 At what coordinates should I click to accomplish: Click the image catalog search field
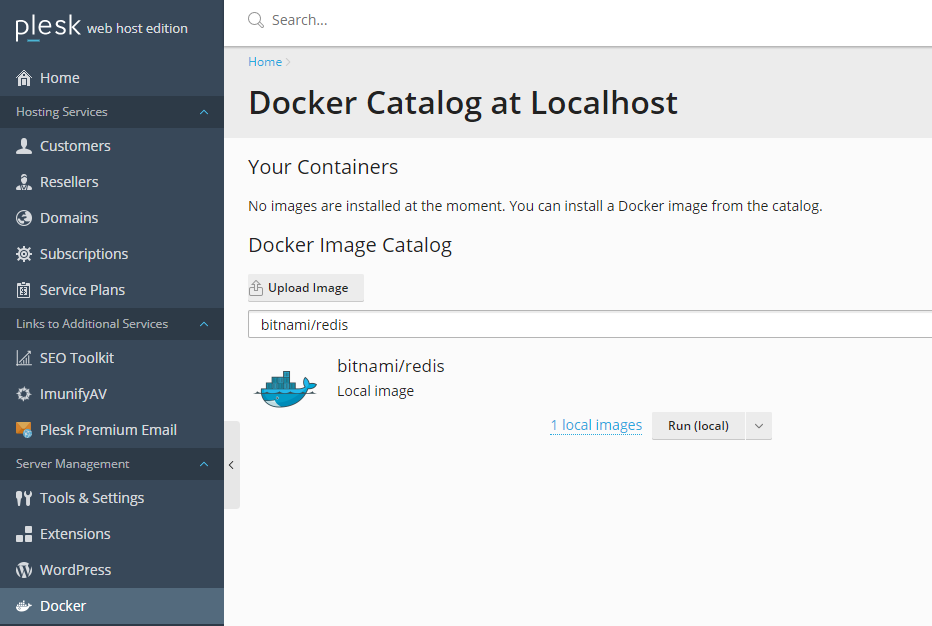[590, 324]
